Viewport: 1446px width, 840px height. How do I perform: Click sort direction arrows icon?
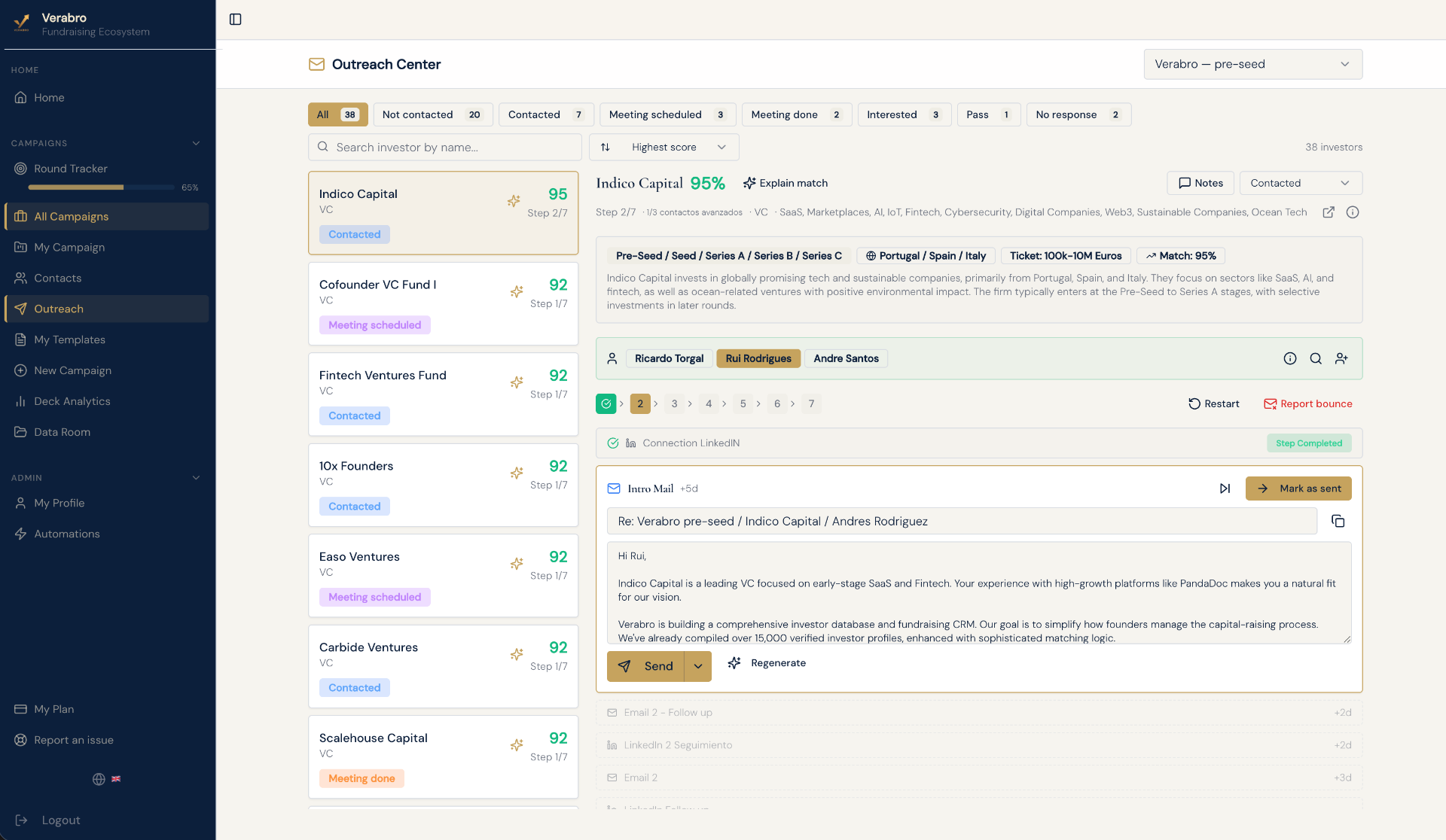606,148
